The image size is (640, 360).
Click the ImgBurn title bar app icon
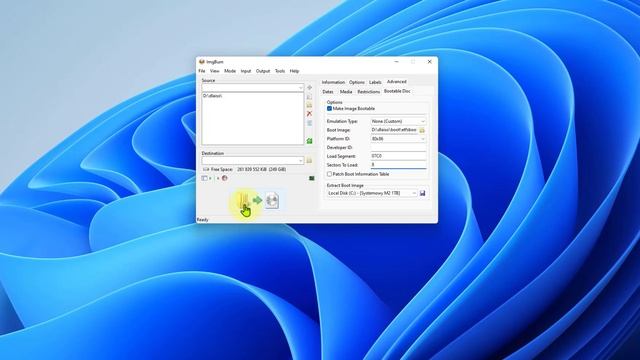pos(202,62)
